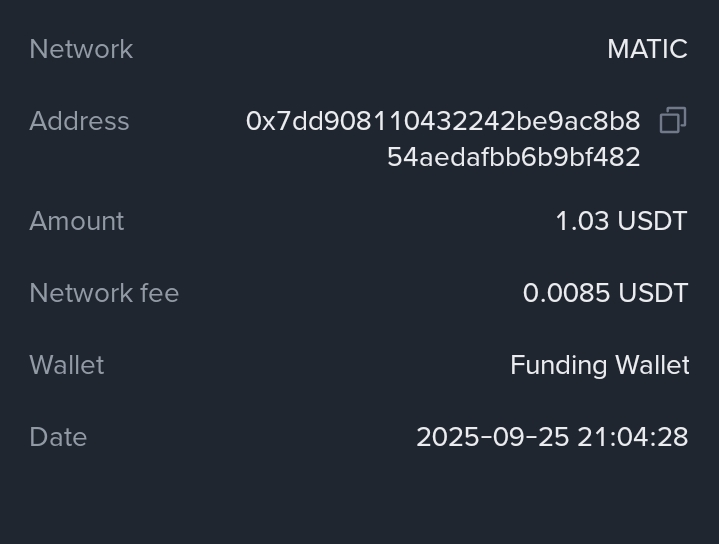Click the MATIC network value
The image size is (719, 544).
647,49
